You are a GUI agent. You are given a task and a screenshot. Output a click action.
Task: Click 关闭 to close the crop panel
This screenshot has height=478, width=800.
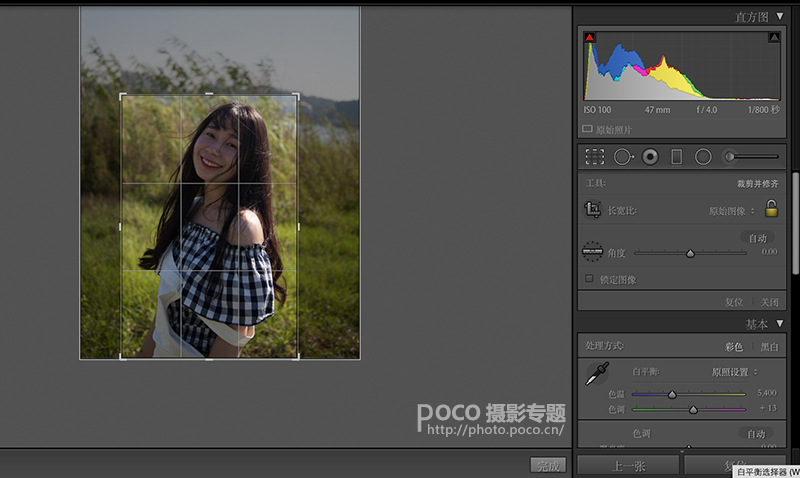click(769, 302)
